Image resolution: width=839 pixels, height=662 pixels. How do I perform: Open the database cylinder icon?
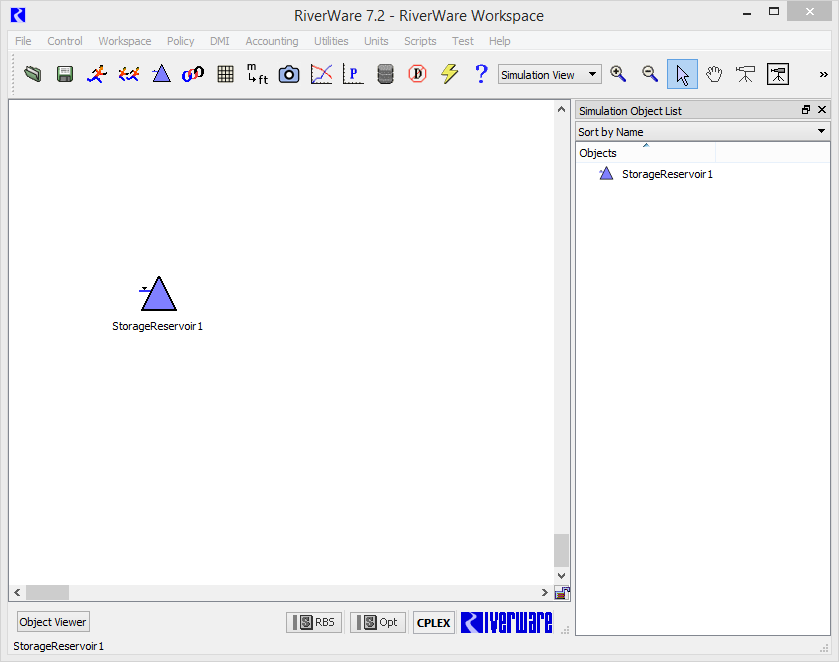(x=385, y=74)
